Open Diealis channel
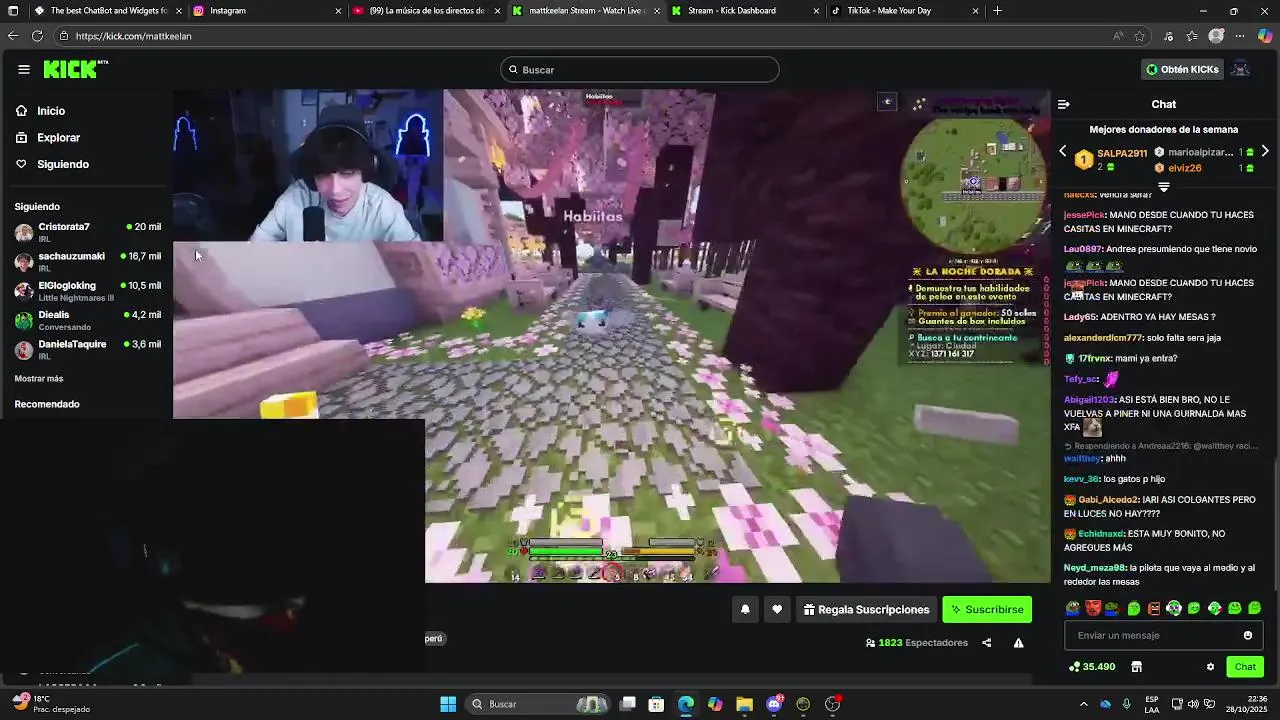 tap(88, 320)
